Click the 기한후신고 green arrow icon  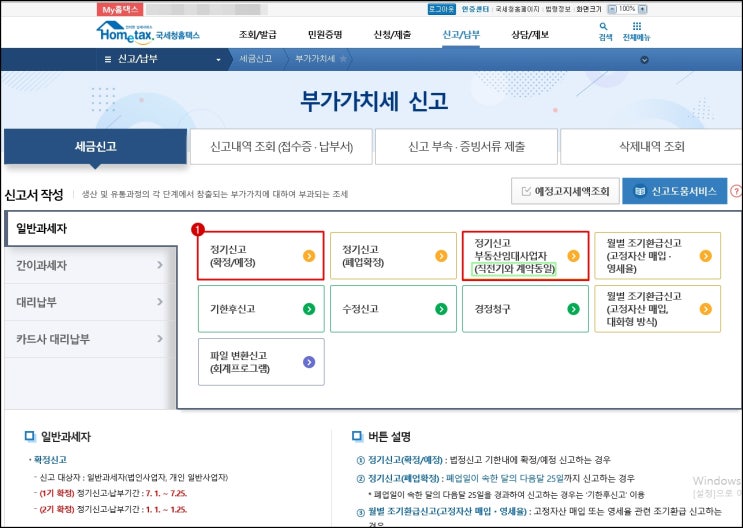(x=309, y=309)
